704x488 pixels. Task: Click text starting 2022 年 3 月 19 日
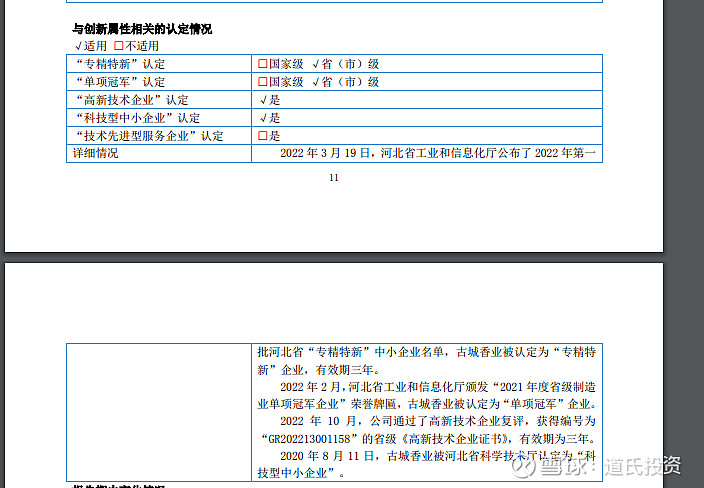point(438,153)
